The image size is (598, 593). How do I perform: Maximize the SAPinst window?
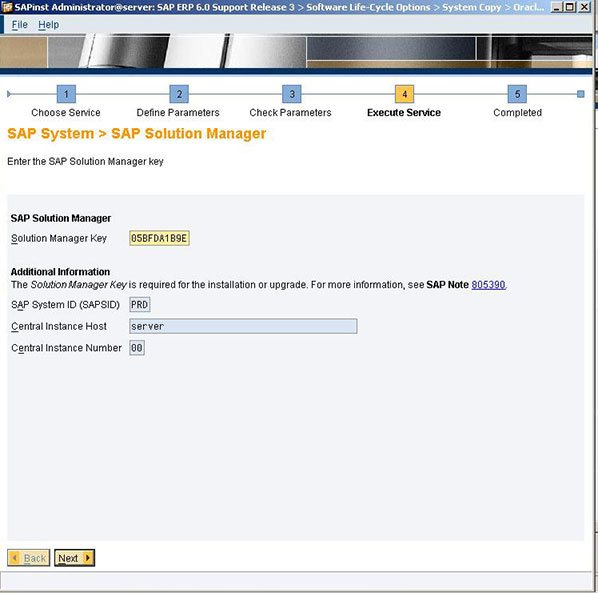[x=570, y=7]
